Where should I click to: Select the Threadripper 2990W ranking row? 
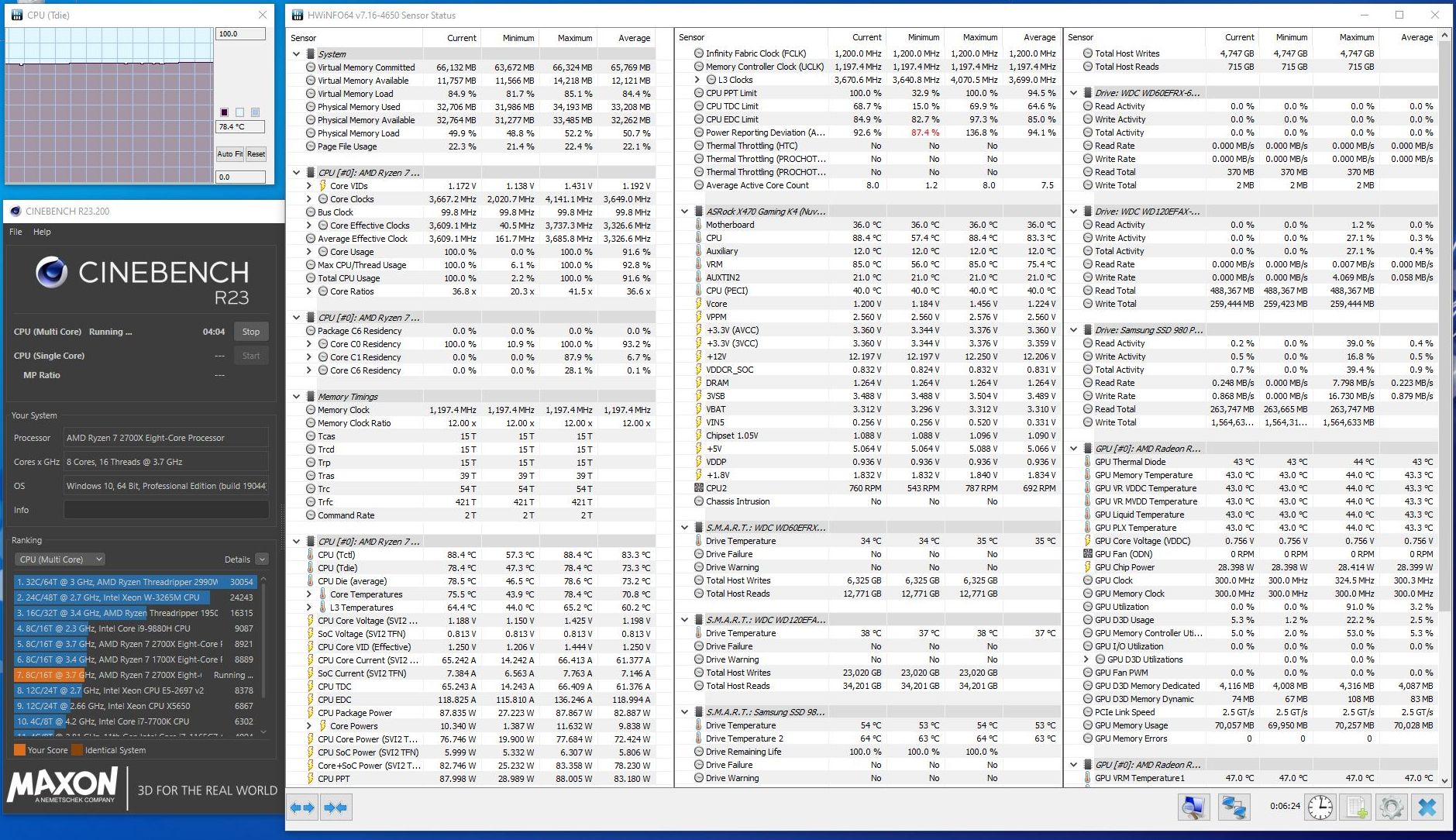pos(135,582)
